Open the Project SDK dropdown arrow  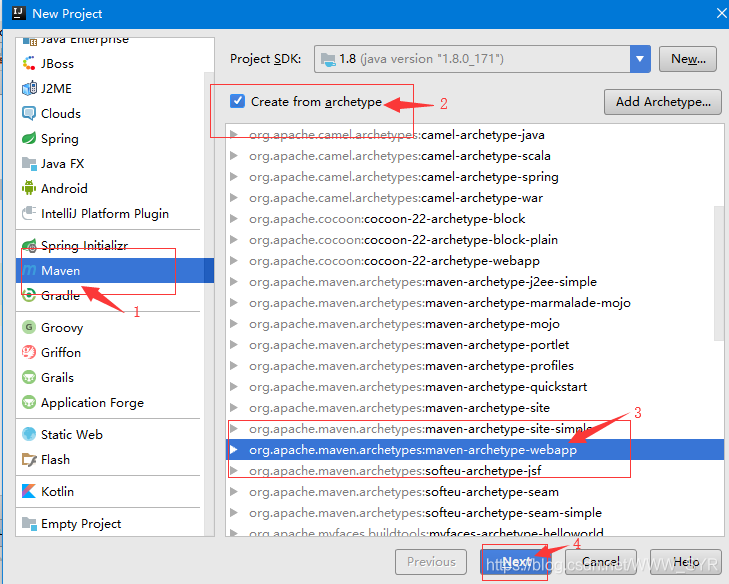640,59
